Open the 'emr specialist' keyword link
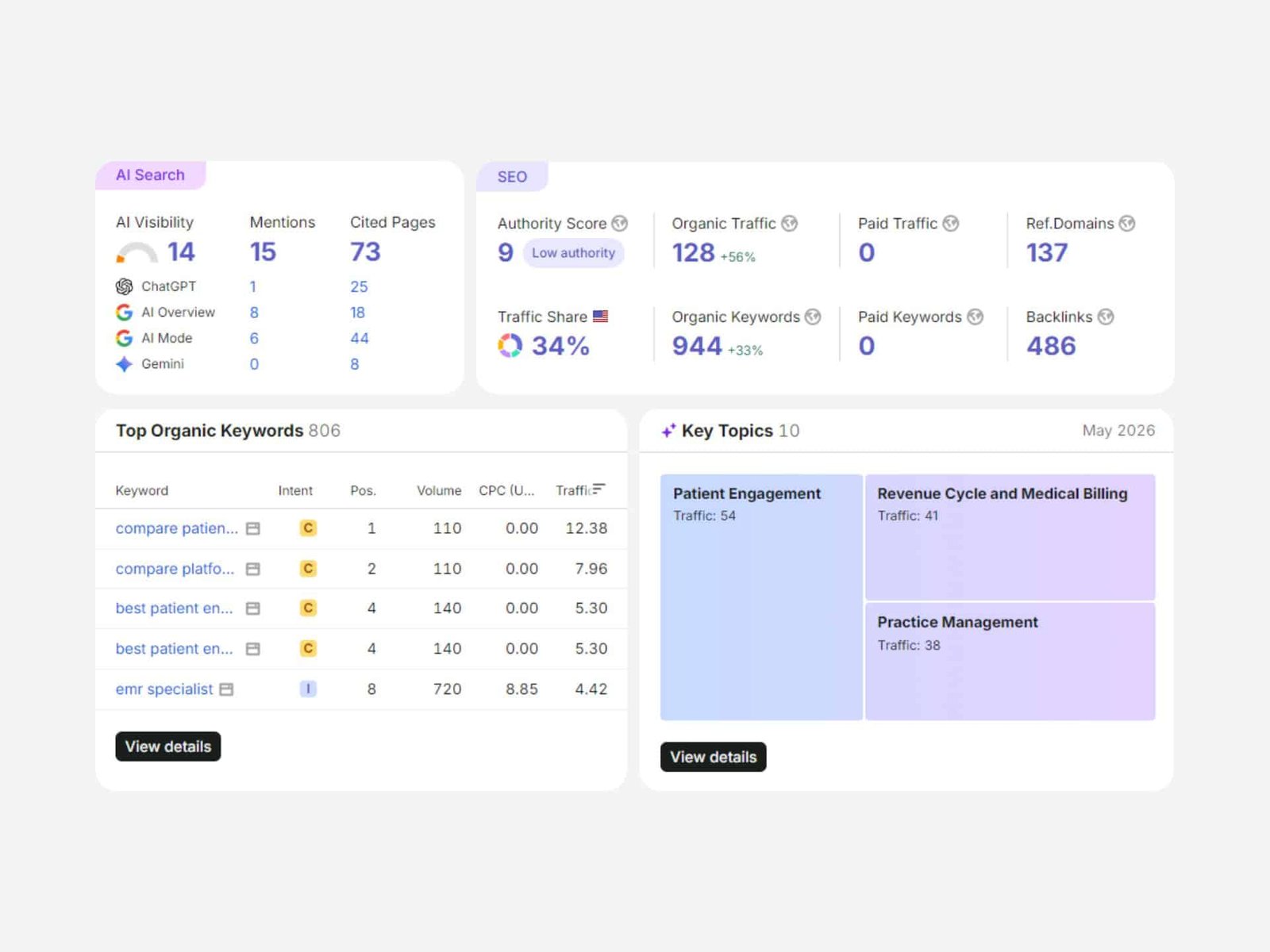The width and height of the screenshot is (1270, 952). 164,689
